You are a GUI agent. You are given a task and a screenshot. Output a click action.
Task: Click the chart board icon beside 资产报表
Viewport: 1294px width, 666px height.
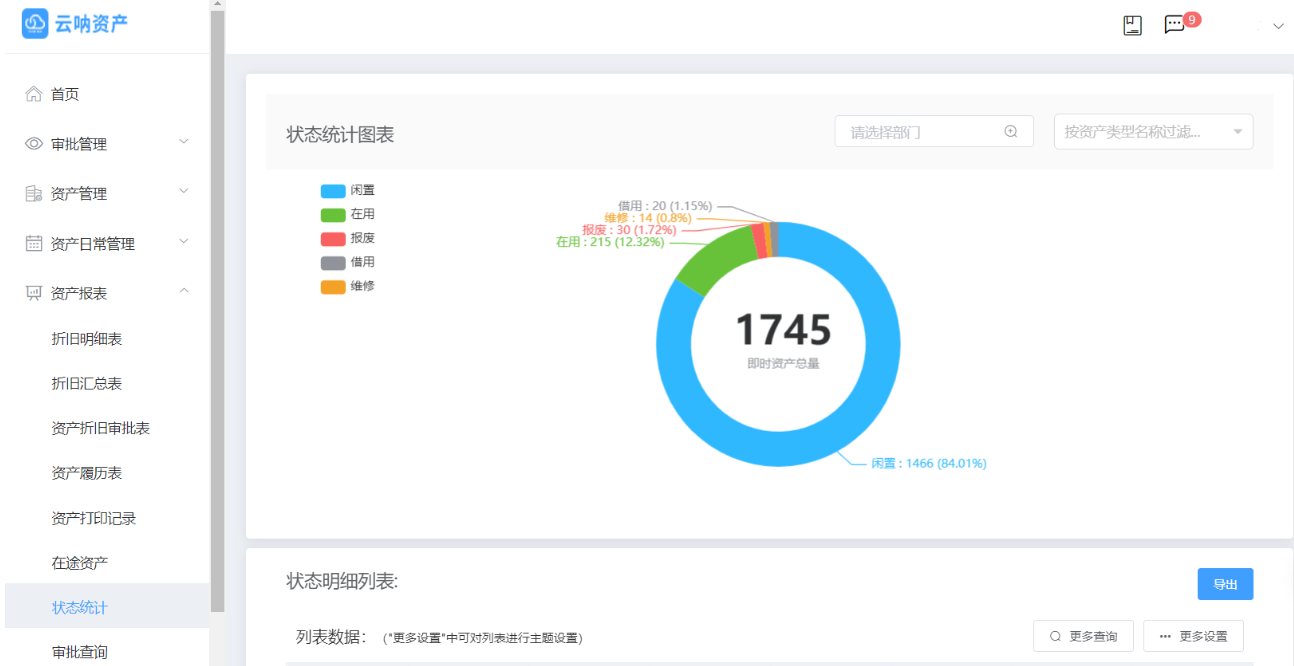coord(34,293)
